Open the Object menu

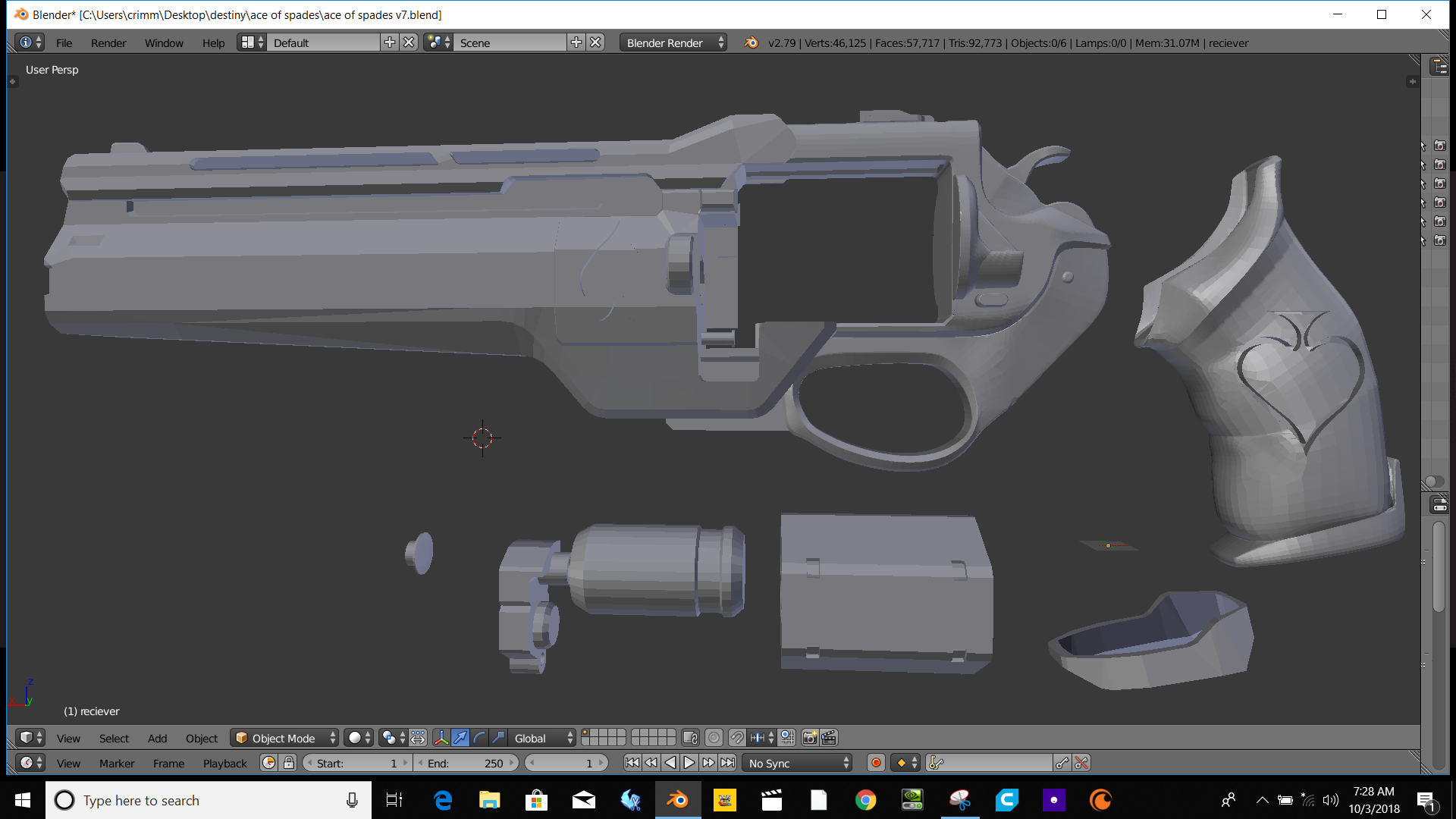(x=201, y=739)
